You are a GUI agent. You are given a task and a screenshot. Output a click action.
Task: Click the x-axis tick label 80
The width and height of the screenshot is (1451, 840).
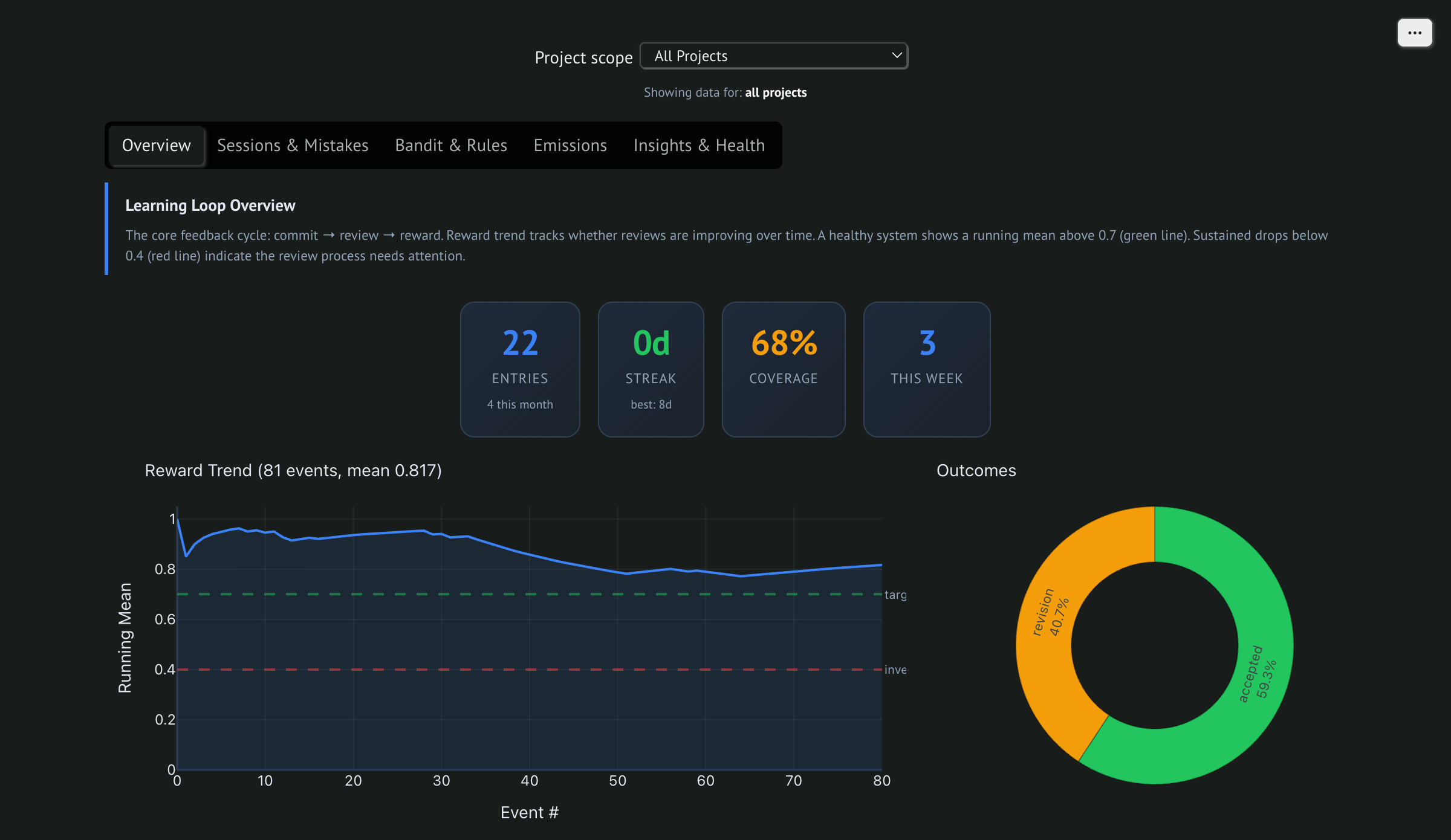point(881,781)
